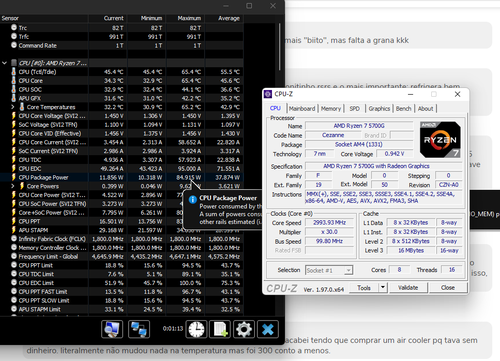
Task: Click the APU STAPM lightning bolt icon
Action: click(14, 230)
